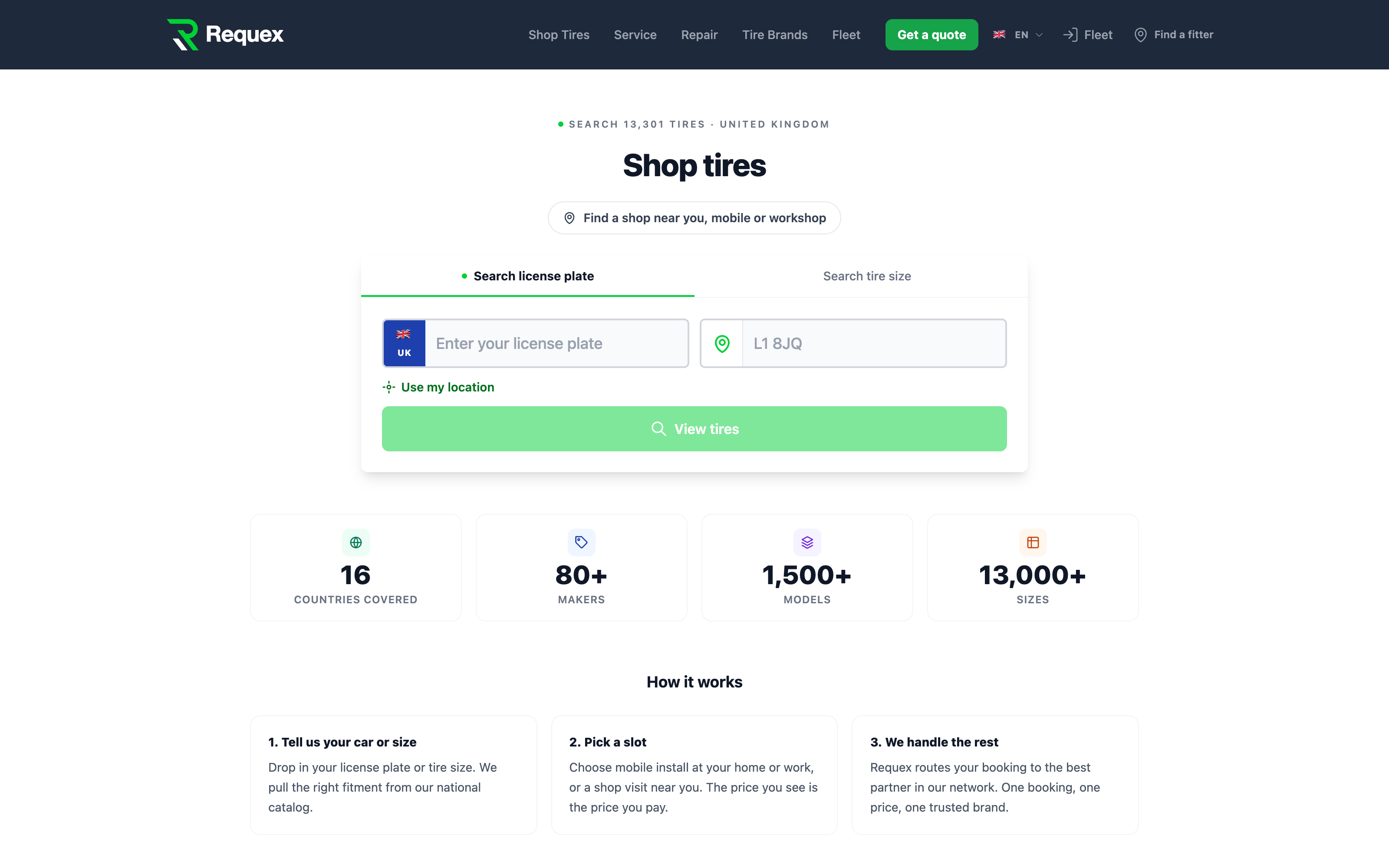Screen dimensions: 1389x868
Task: Click the Requex wordmark text
Action: click(244, 34)
